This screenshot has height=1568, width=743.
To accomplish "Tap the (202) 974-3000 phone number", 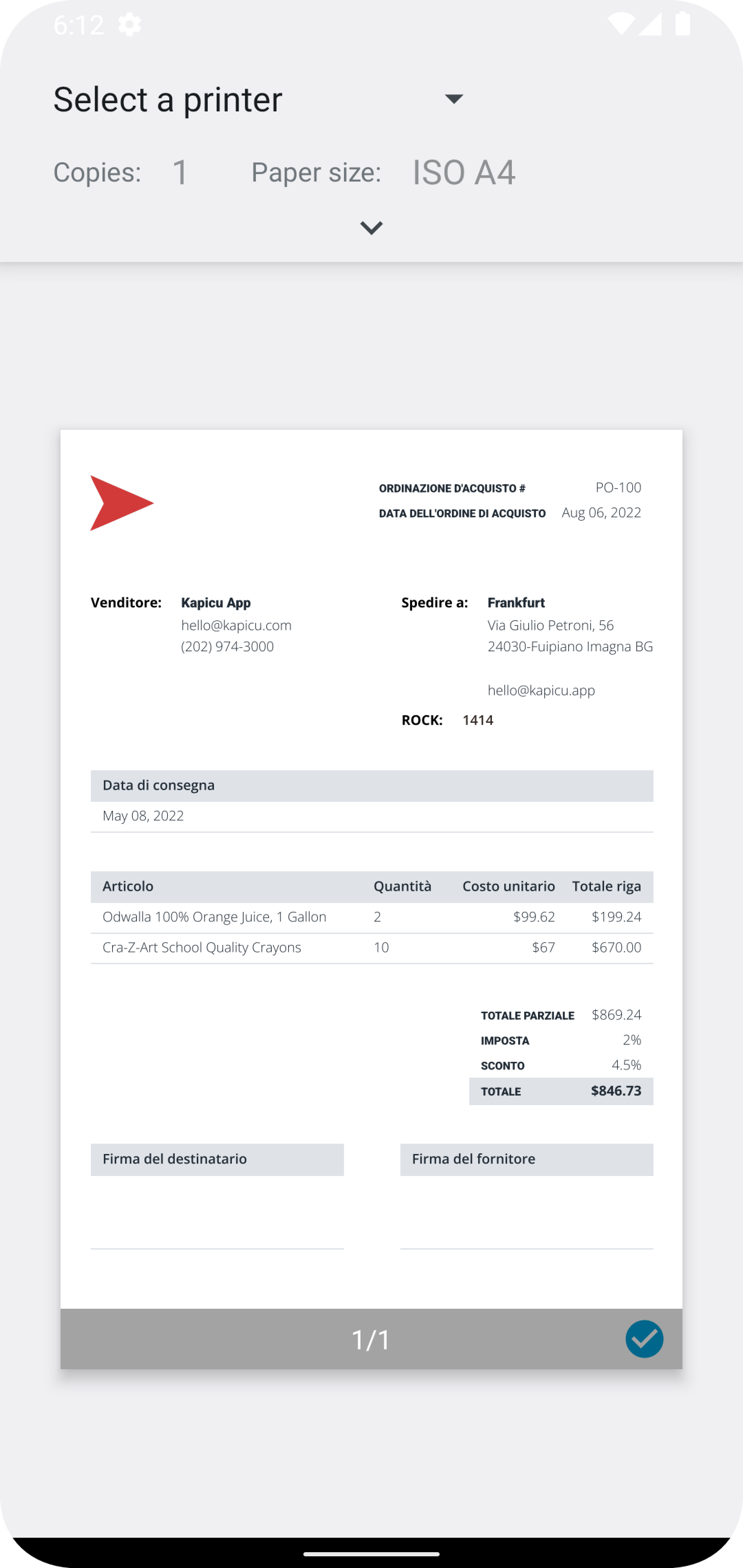I will [x=227, y=646].
